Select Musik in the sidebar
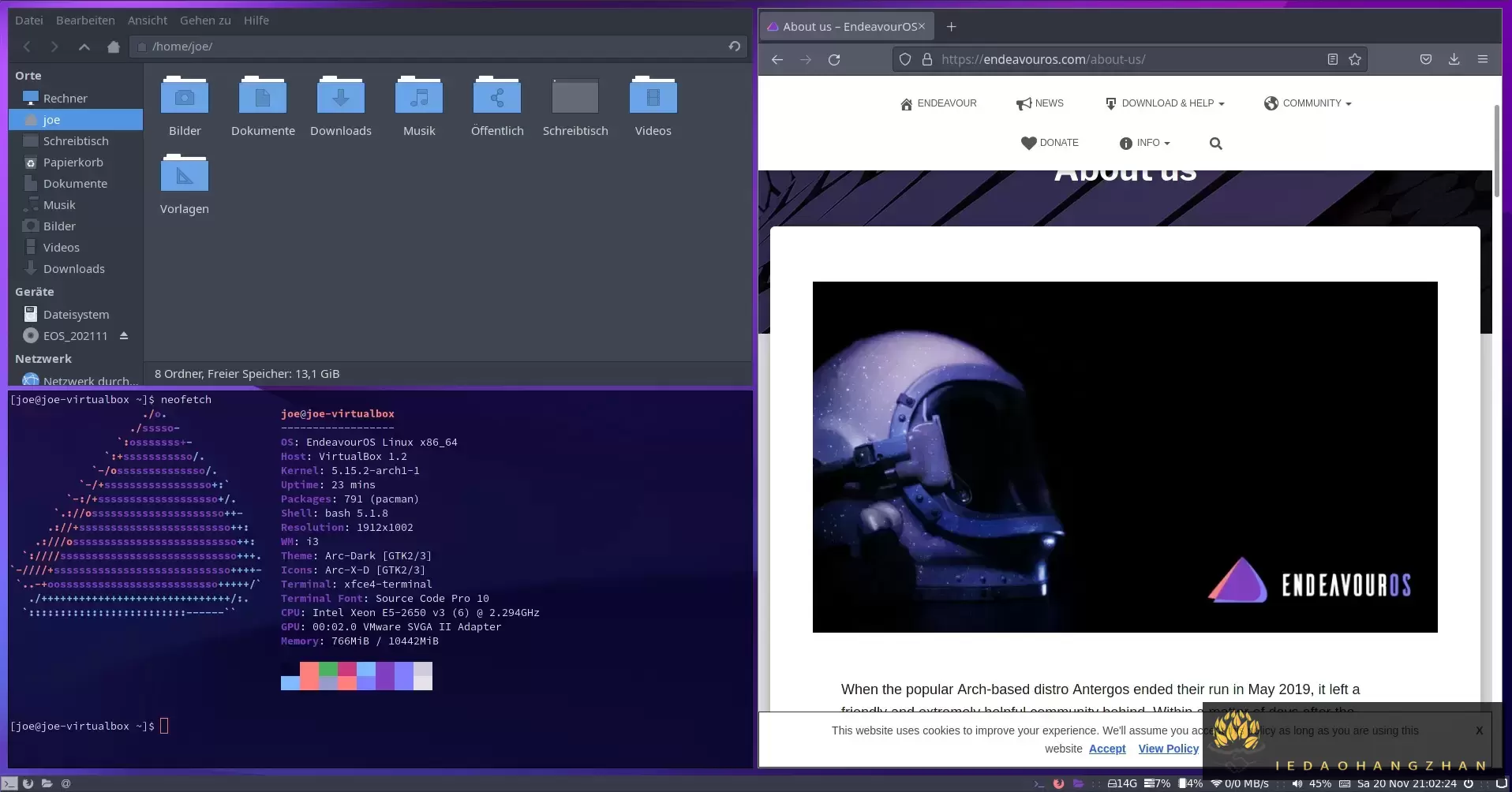This screenshot has height=792, width=1512. pos(76,205)
